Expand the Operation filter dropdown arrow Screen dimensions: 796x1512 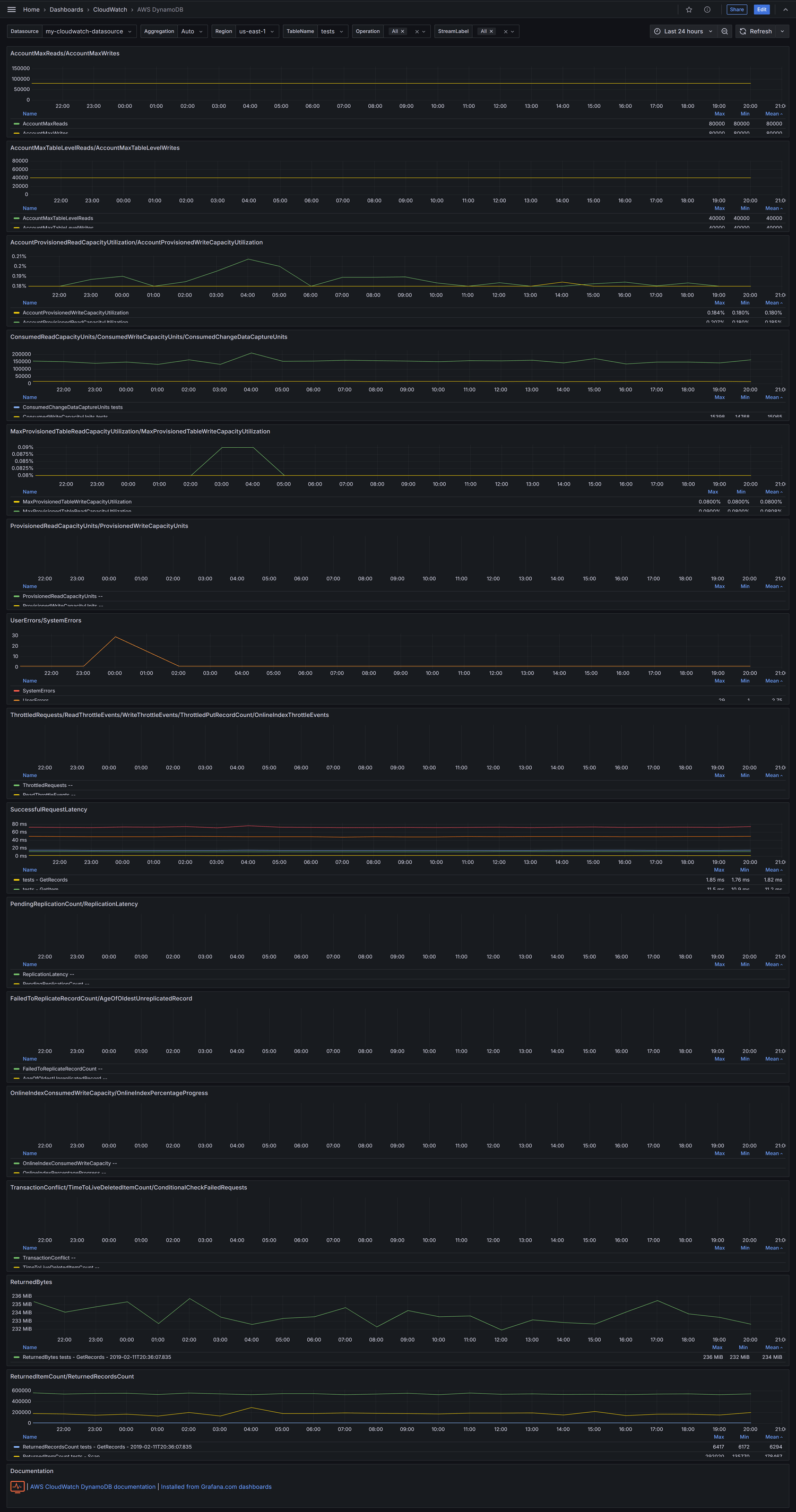[x=424, y=32]
